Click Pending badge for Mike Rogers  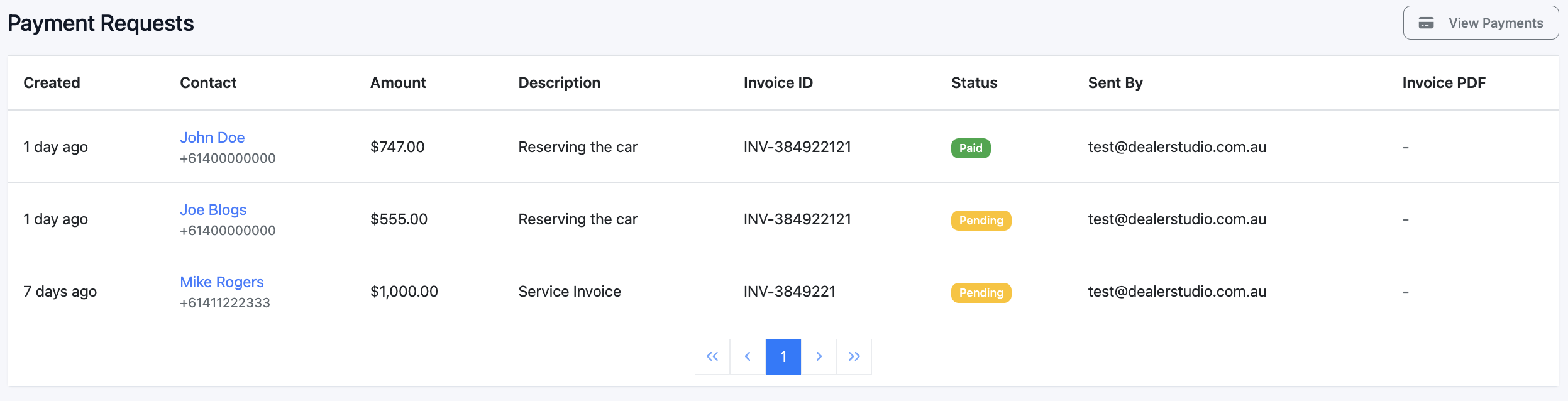[x=981, y=293]
